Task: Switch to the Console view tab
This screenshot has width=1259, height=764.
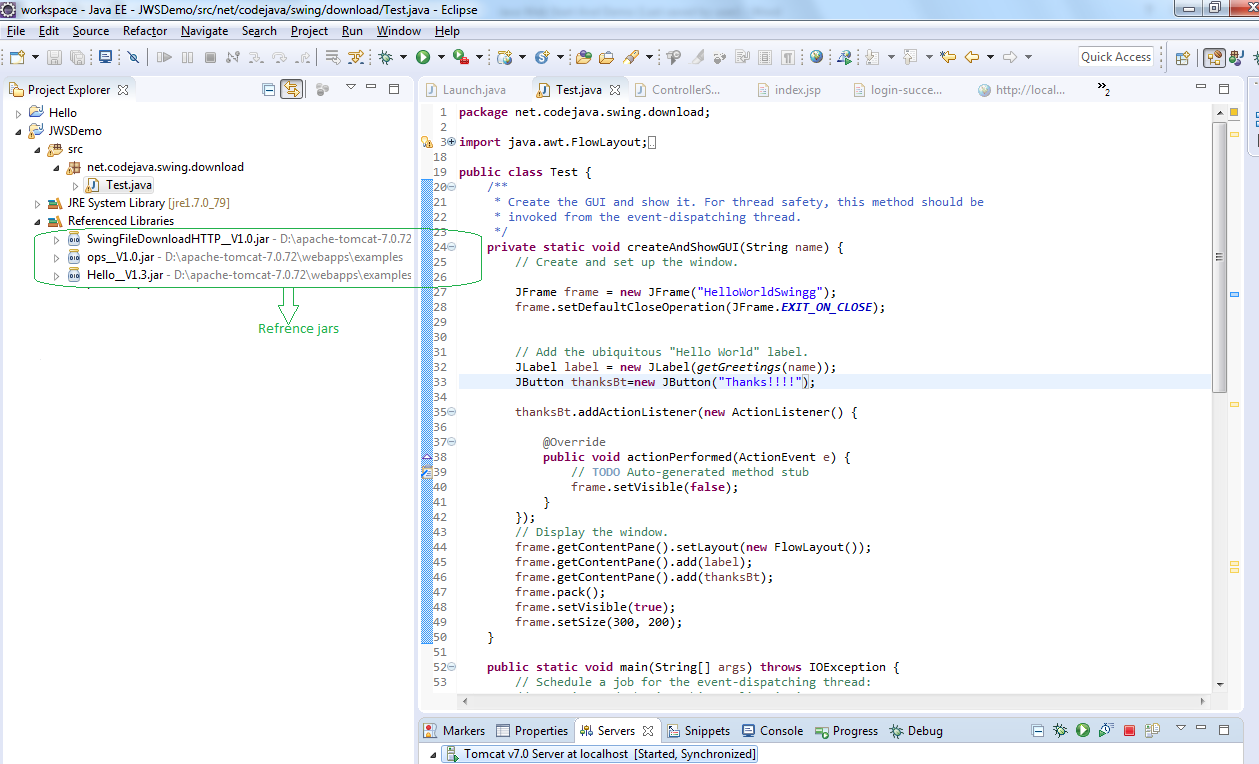Action: coord(773,731)
